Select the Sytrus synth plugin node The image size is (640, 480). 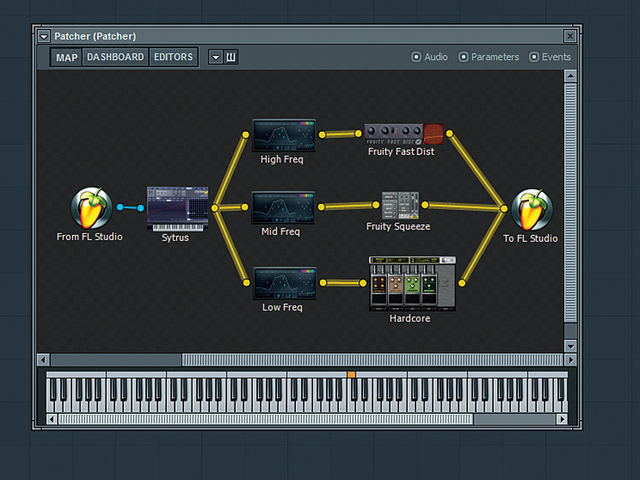[178, 209]
